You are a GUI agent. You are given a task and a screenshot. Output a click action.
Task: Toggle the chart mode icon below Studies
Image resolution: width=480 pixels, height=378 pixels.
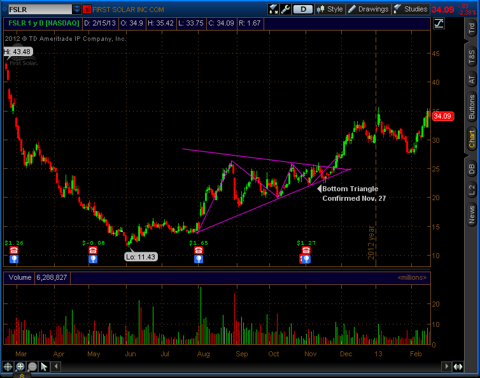pyautogui.click(x=439, y=23)
